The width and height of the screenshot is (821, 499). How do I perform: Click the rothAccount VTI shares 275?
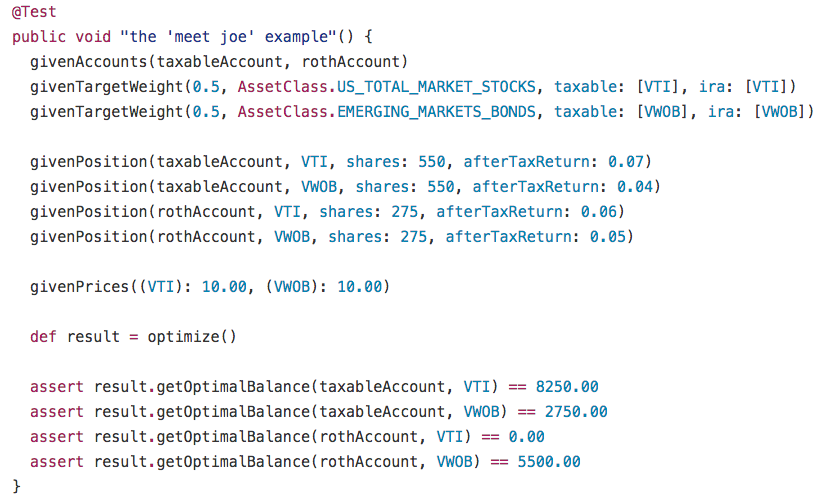405,212
